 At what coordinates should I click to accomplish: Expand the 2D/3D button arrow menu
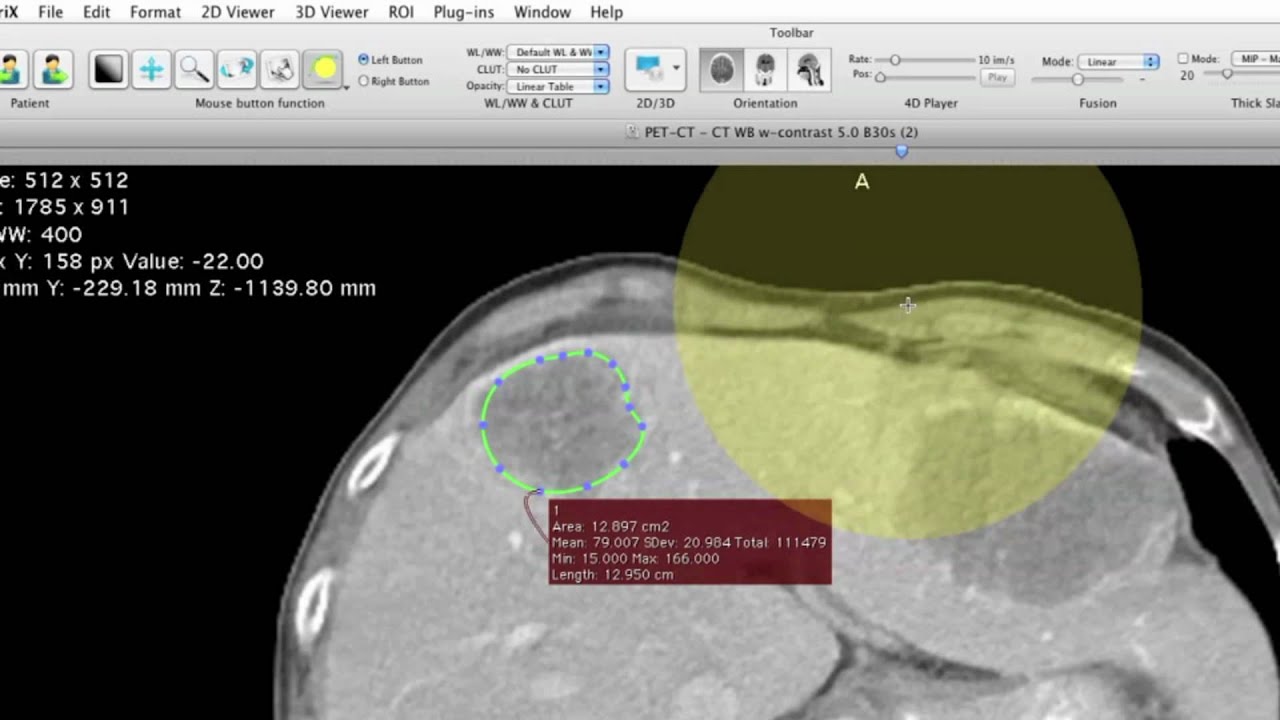point(676,69)
